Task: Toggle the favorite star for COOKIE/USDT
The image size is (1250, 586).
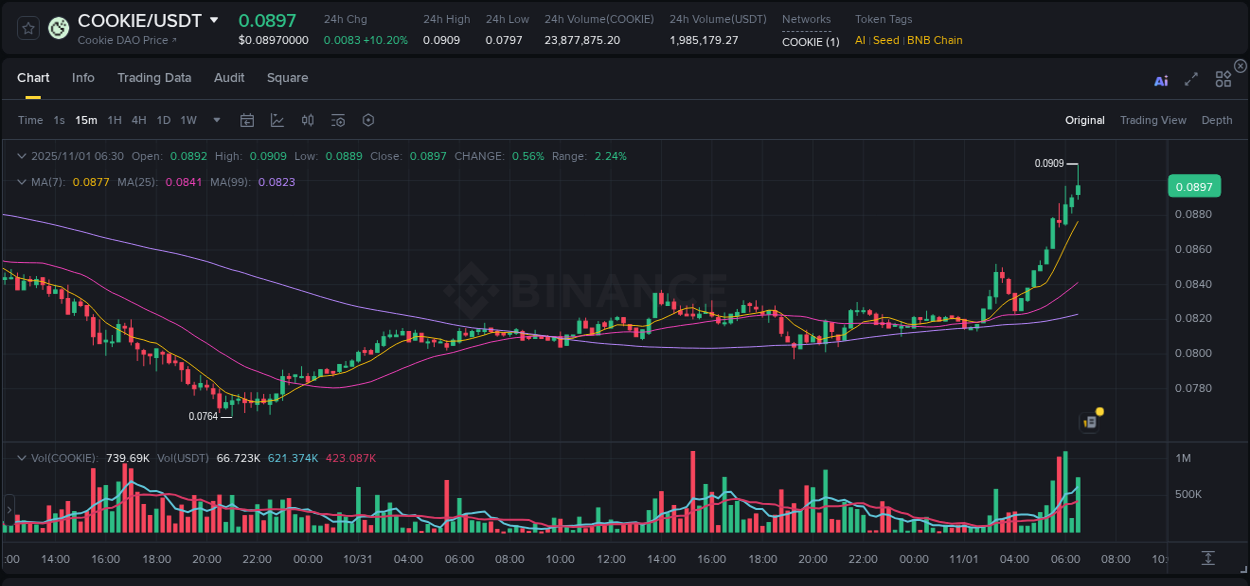Action: click(27, 27)
